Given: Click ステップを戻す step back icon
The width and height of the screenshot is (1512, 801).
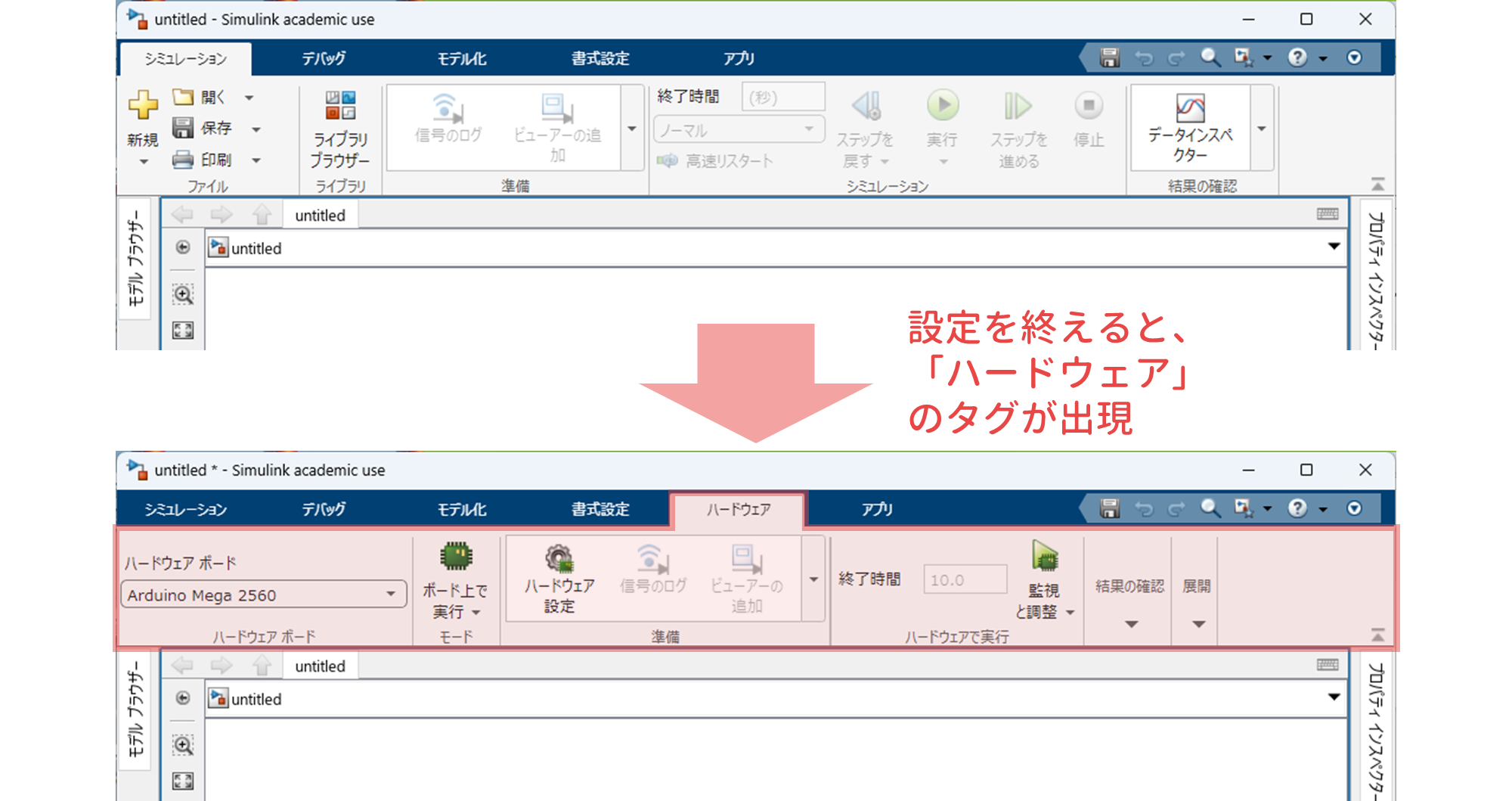Looking at the screenshot, I should coord(866,106).
